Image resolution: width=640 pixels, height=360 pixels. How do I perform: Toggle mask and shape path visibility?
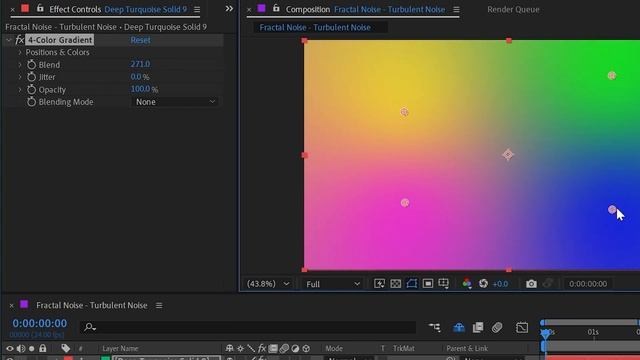click(411, 284)
